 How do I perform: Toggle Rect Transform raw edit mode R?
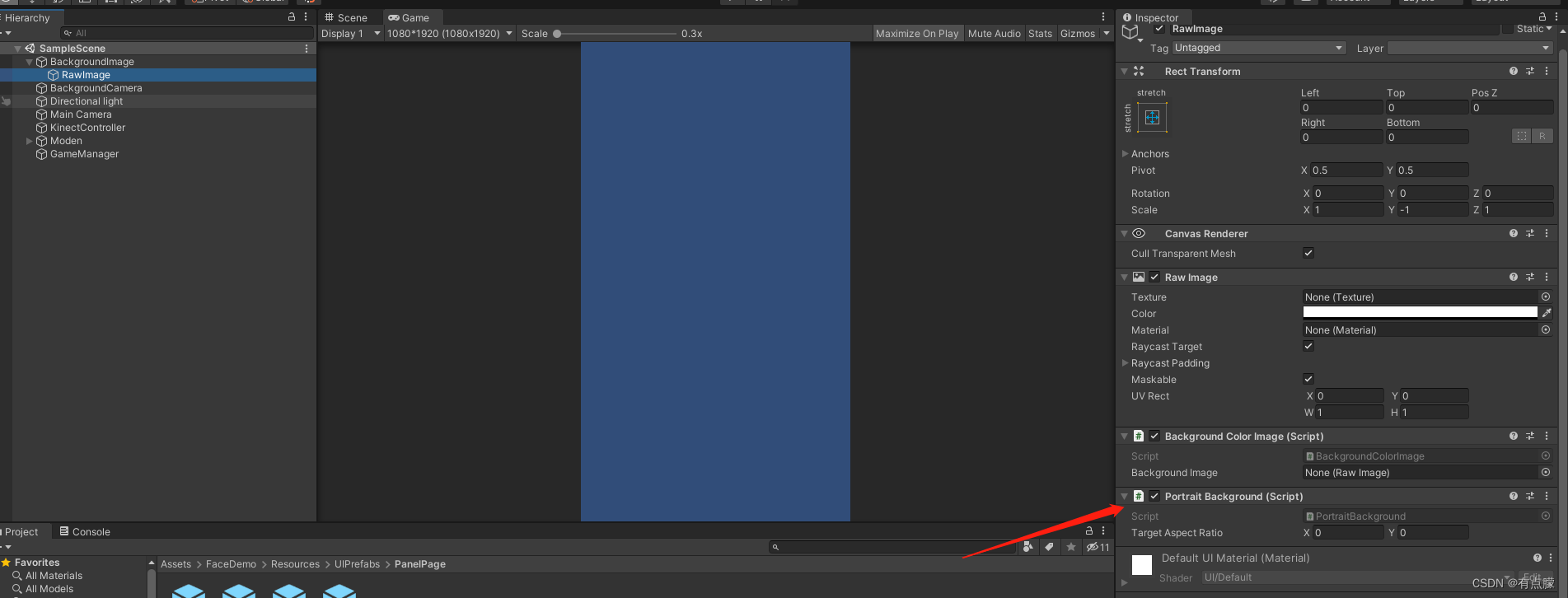[1542, 136]
